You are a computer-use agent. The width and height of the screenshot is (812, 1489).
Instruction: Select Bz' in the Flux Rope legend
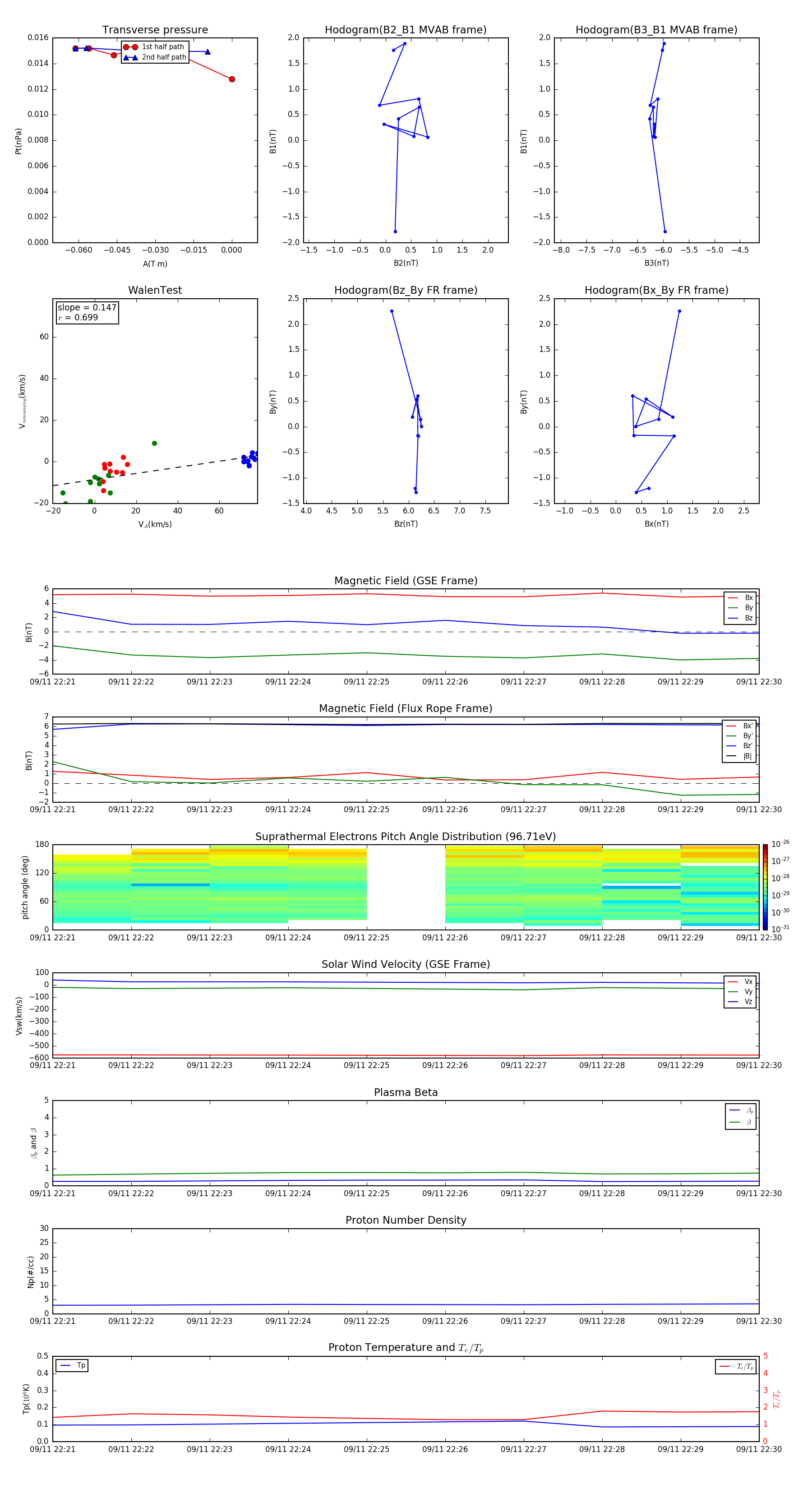[739, 746]
